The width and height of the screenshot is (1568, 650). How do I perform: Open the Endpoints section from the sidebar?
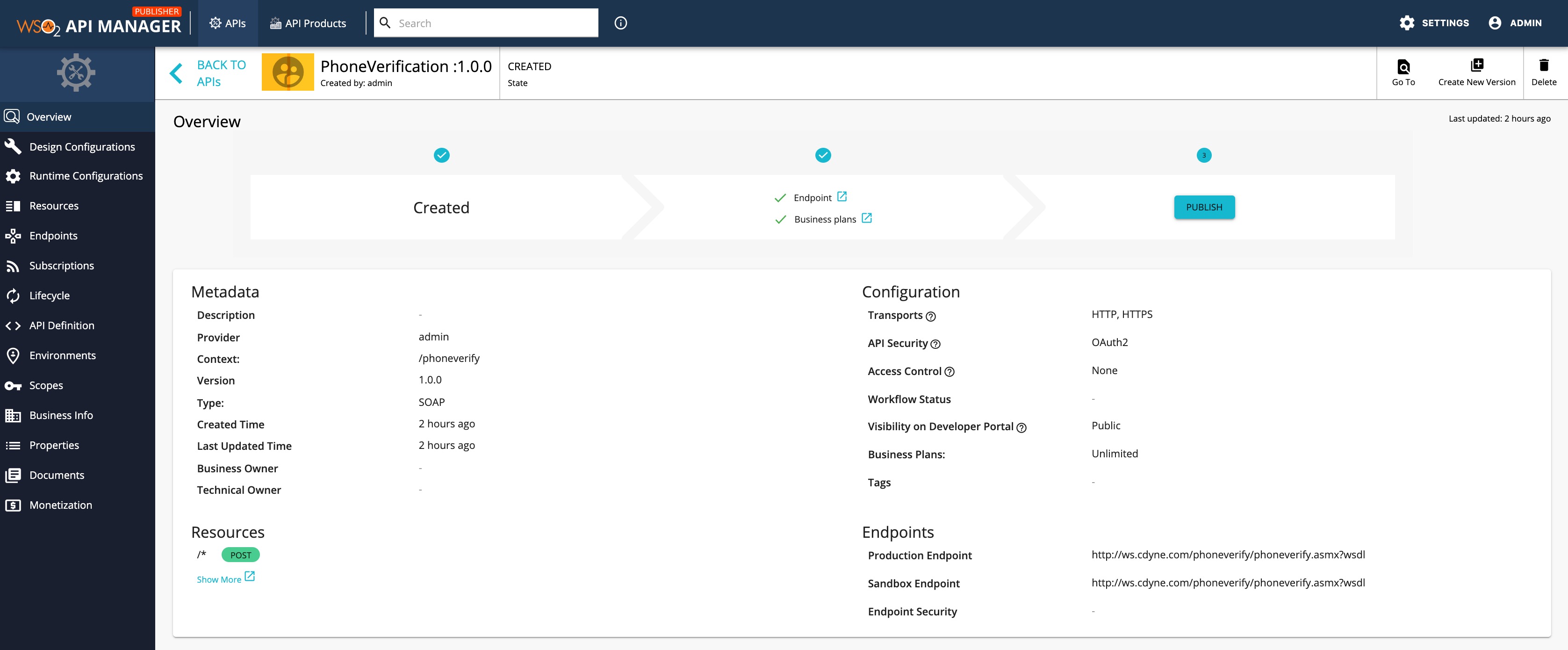click(54, 236)
